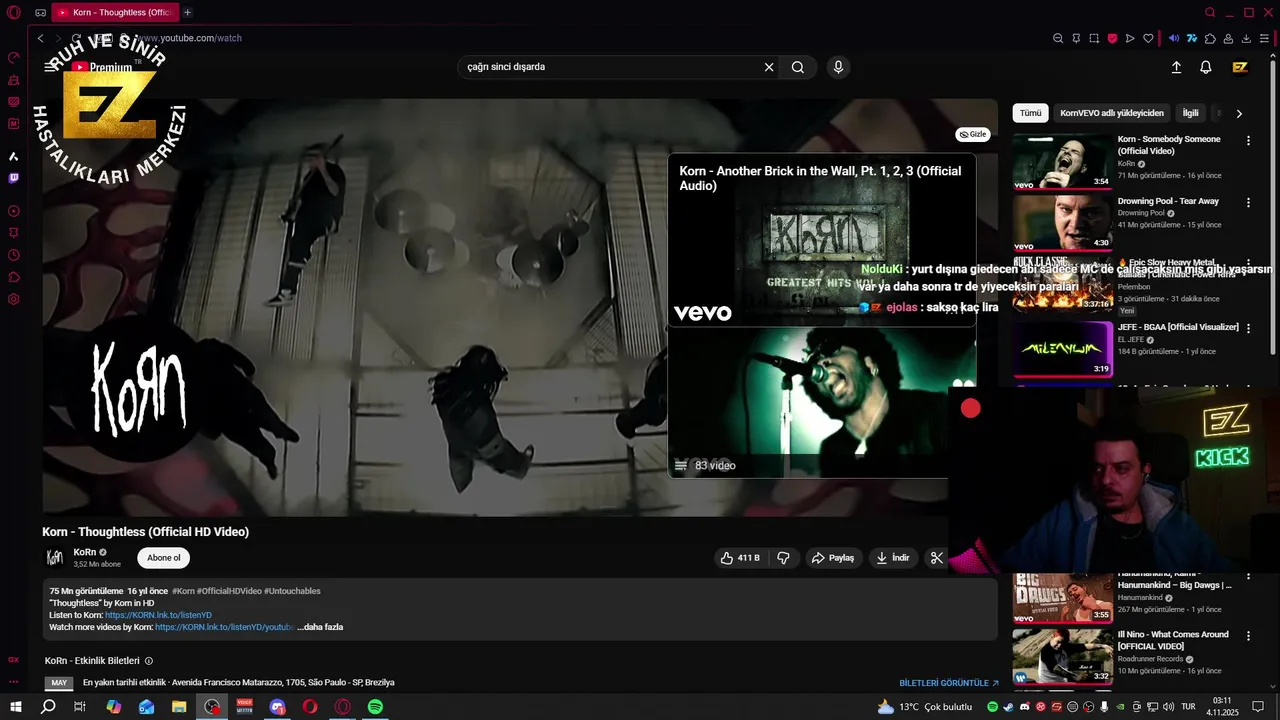1280x720 pixels.
Task: Click the #Untouchables hashtag
Action: pyautogui.click(x=292, y=591)
